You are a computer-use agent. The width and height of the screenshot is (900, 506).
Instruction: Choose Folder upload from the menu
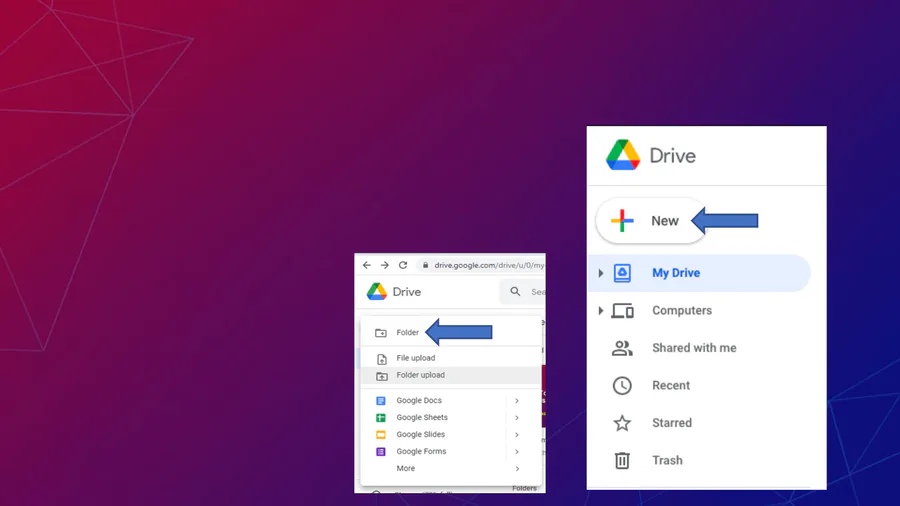tap(420, 375)
